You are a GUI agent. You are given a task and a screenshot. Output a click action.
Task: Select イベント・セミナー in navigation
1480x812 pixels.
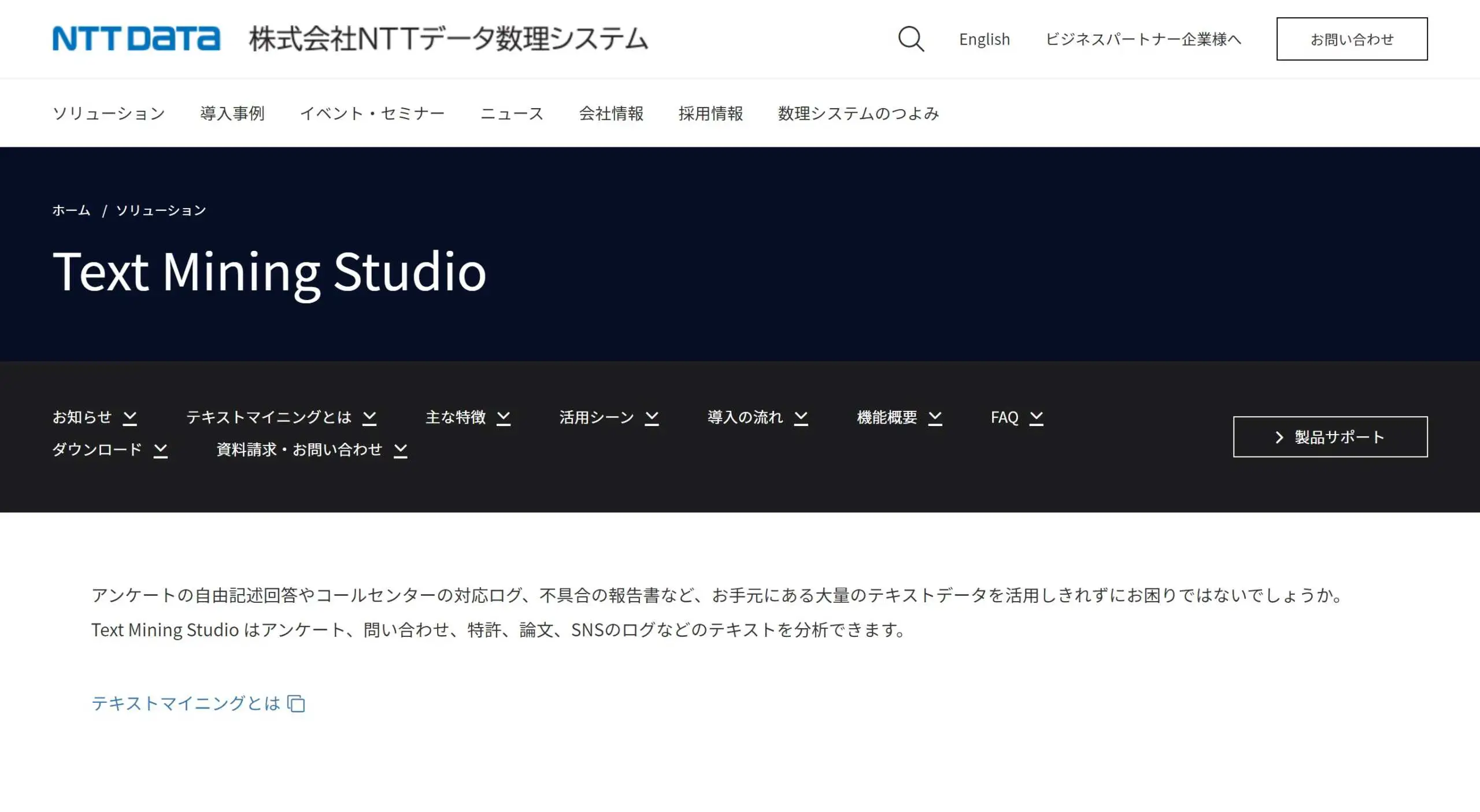pos(372,113)
